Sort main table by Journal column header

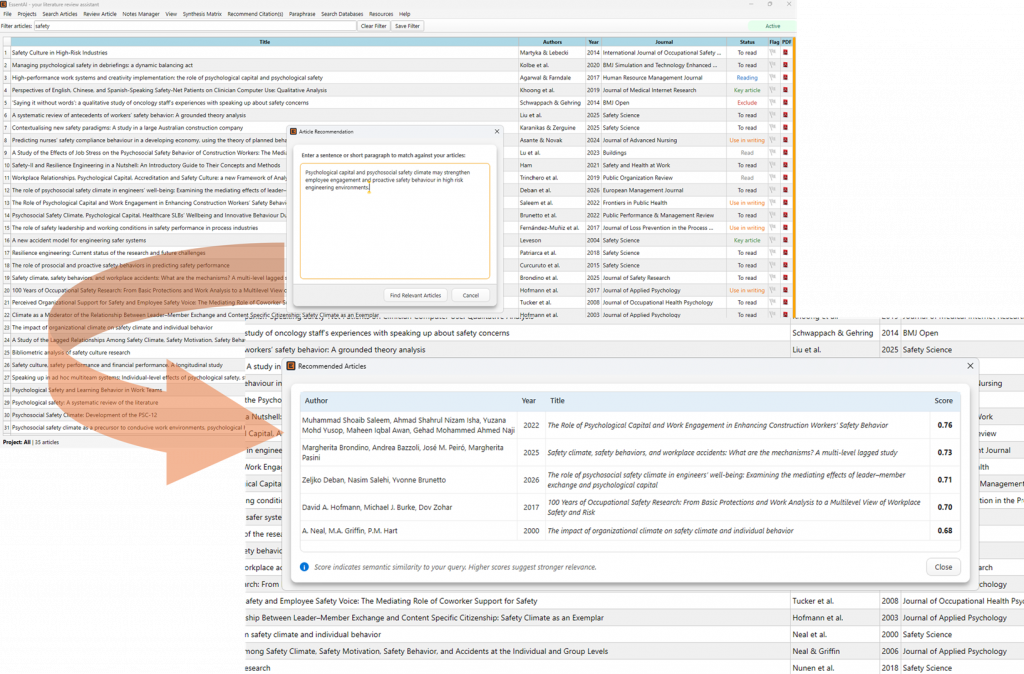point(664,42)
